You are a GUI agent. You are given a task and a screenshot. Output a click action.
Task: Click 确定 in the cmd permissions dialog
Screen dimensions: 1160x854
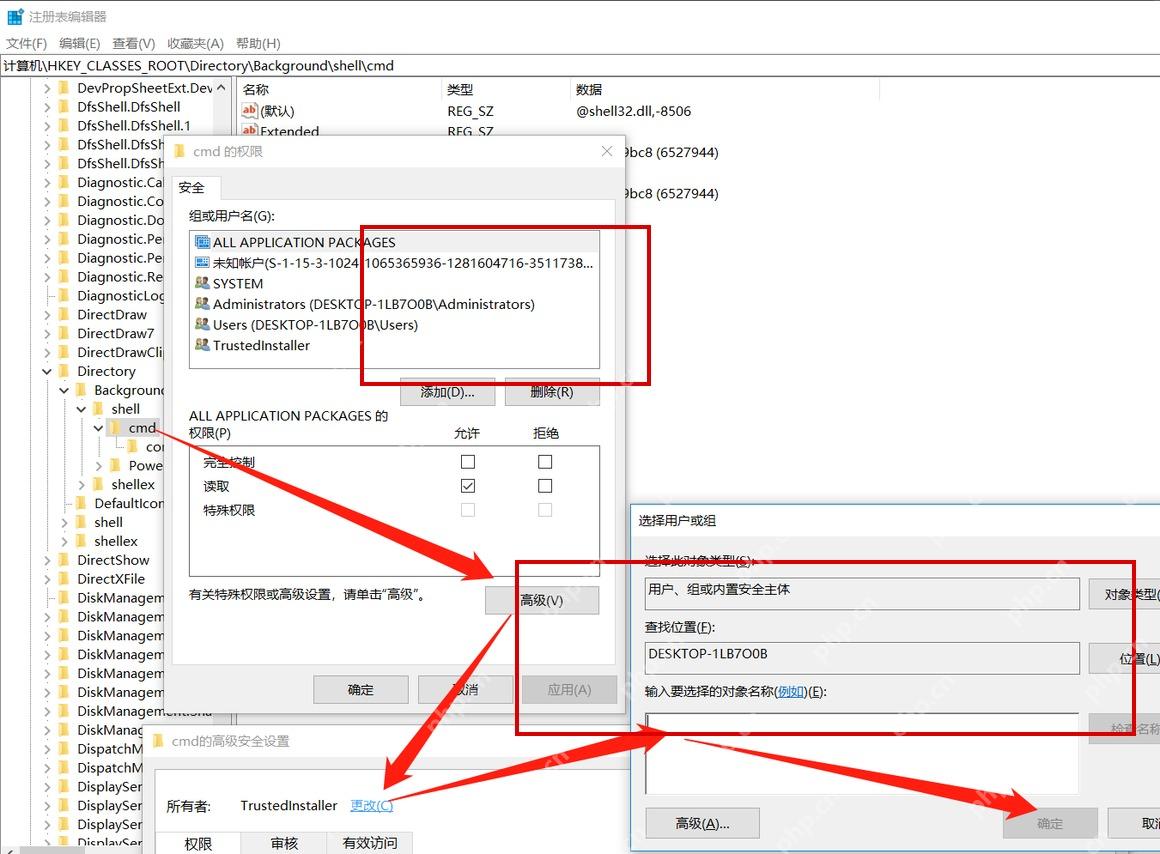(x=361, y=690)
